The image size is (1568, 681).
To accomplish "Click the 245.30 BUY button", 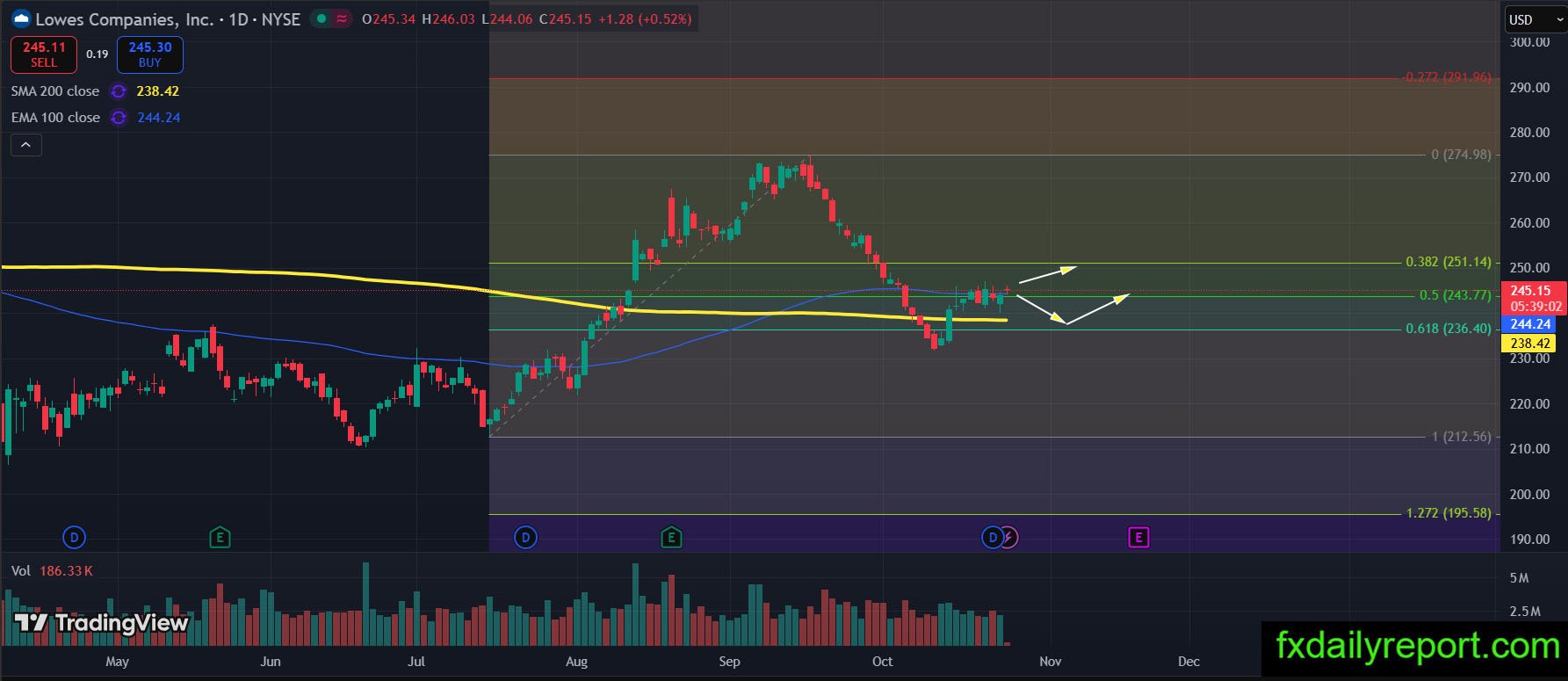I will coord(150,54).
